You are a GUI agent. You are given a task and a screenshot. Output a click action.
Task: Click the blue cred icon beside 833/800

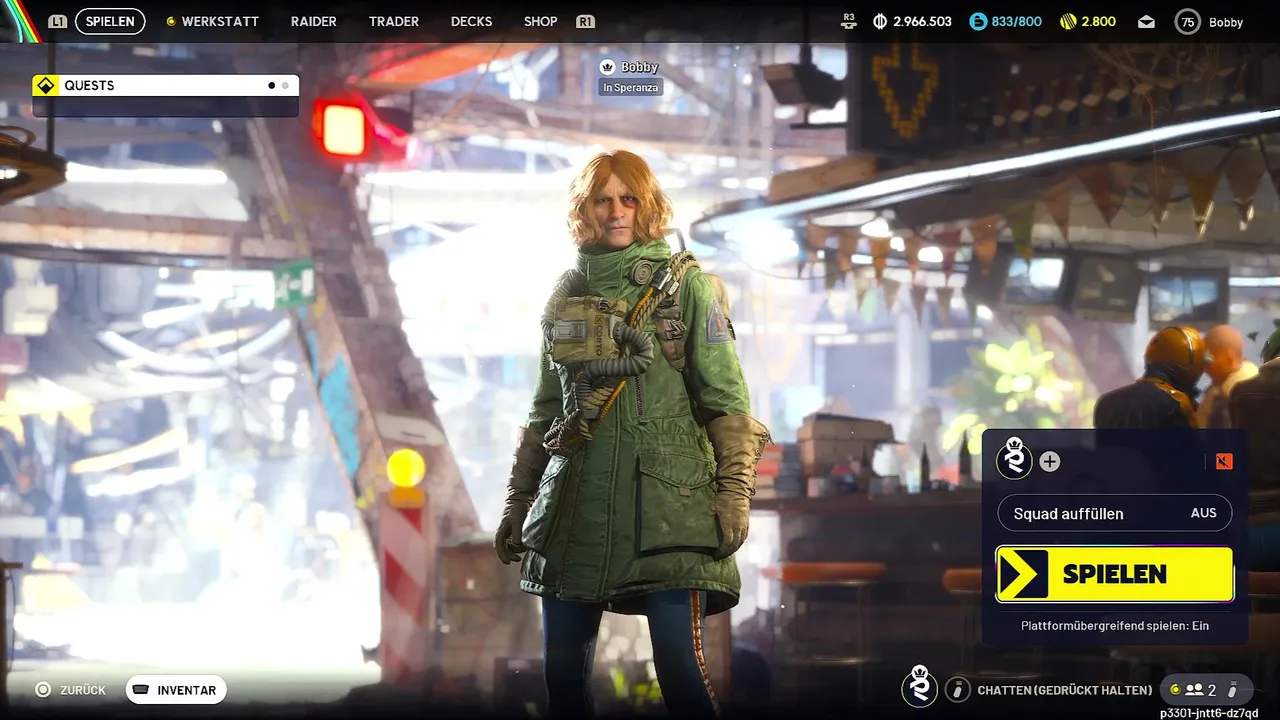click(x=978, y=21)
